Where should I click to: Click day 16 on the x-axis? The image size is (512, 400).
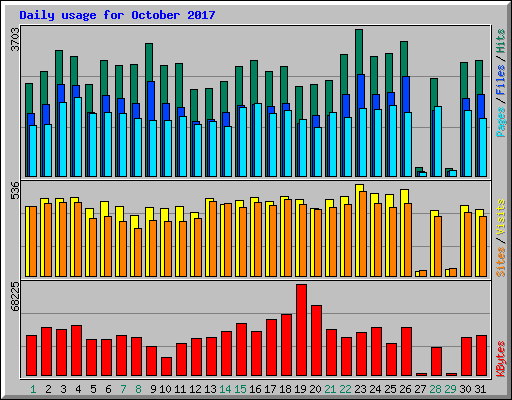pos(255,389)
